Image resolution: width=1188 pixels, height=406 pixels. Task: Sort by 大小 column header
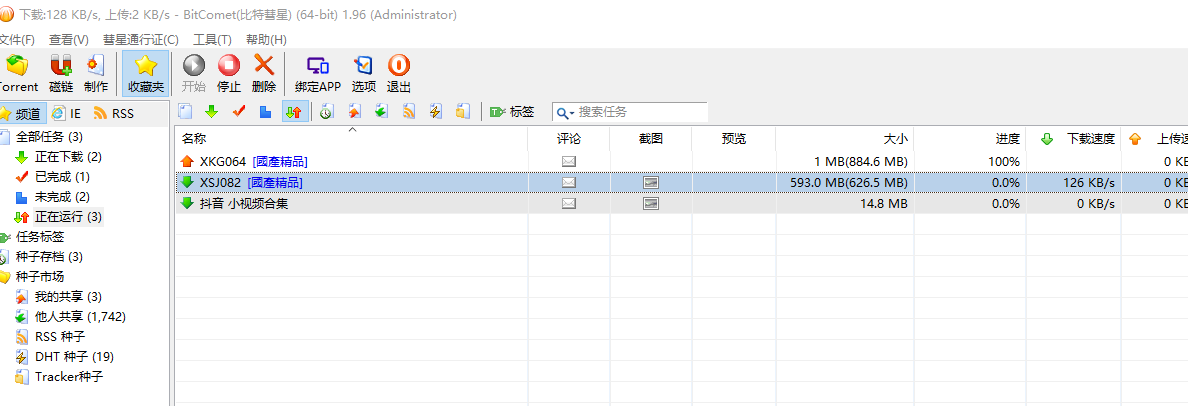coord(844,139)
